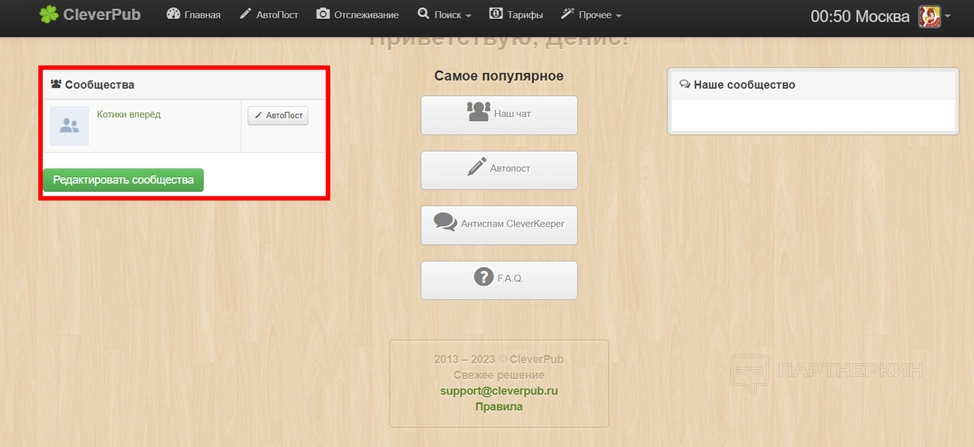Expand the Поиск dropdown menu

click(444, 14)
